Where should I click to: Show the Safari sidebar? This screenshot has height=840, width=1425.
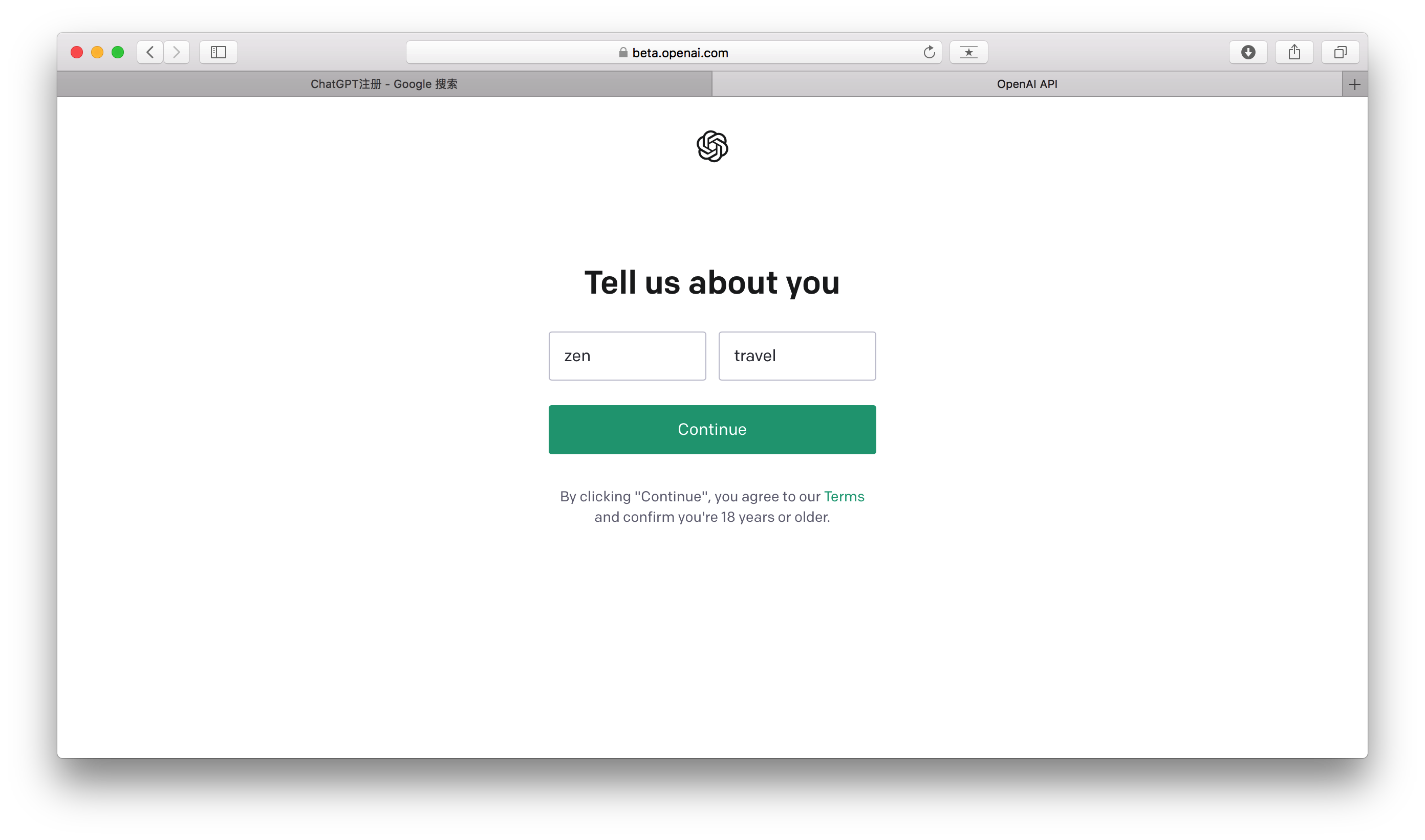219,52
